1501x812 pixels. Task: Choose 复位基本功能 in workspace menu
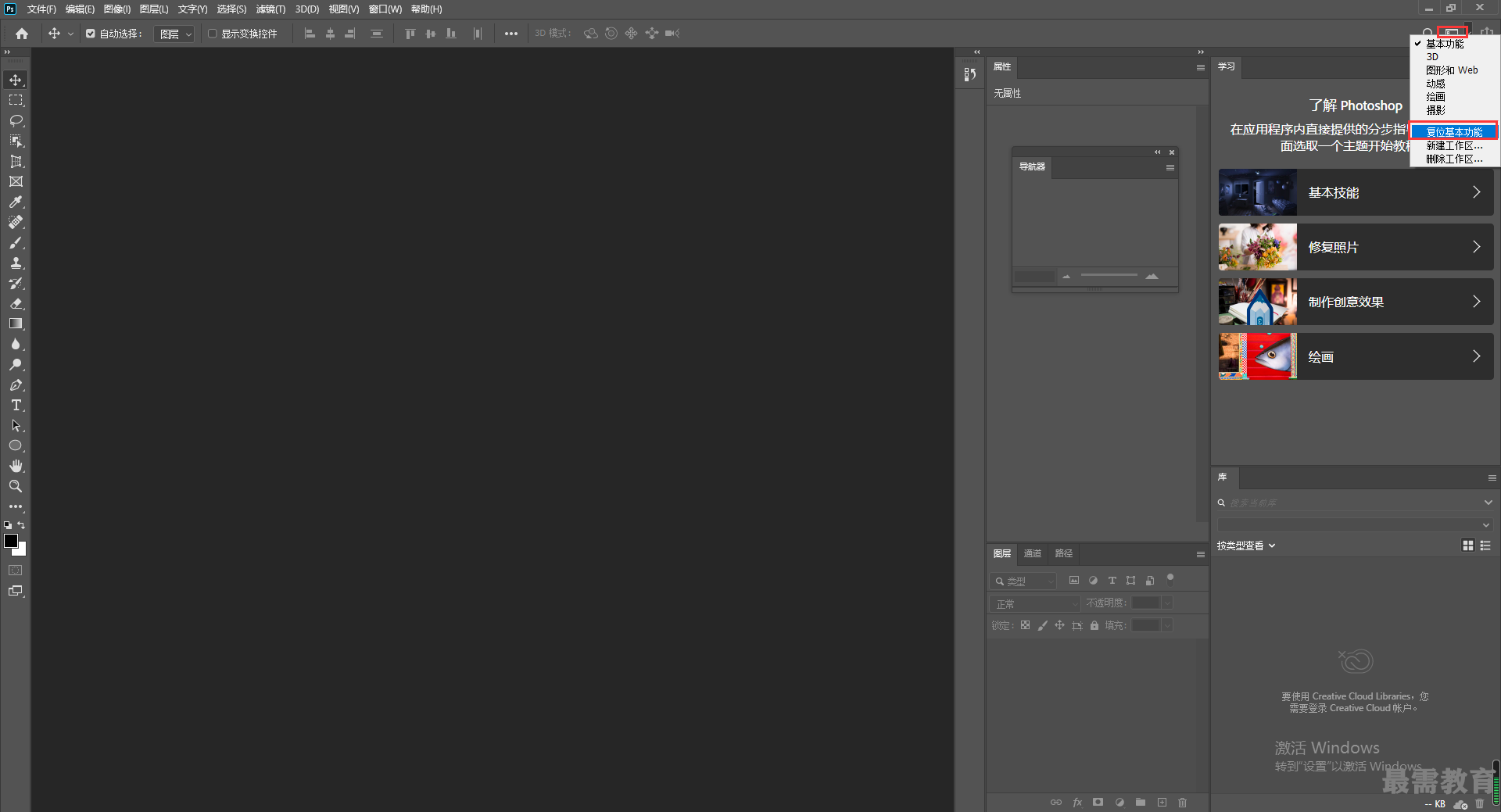coord(1454,132)
